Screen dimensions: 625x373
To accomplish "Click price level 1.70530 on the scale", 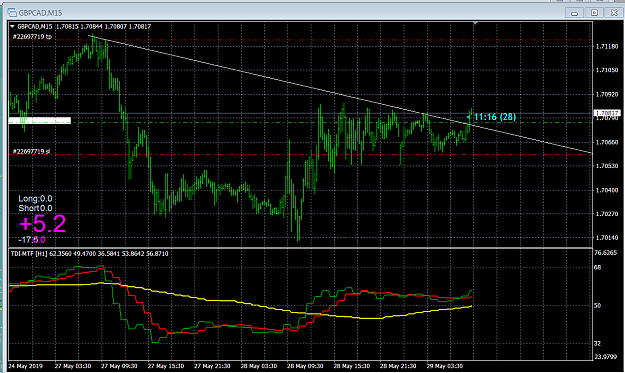I will (607, 166).
